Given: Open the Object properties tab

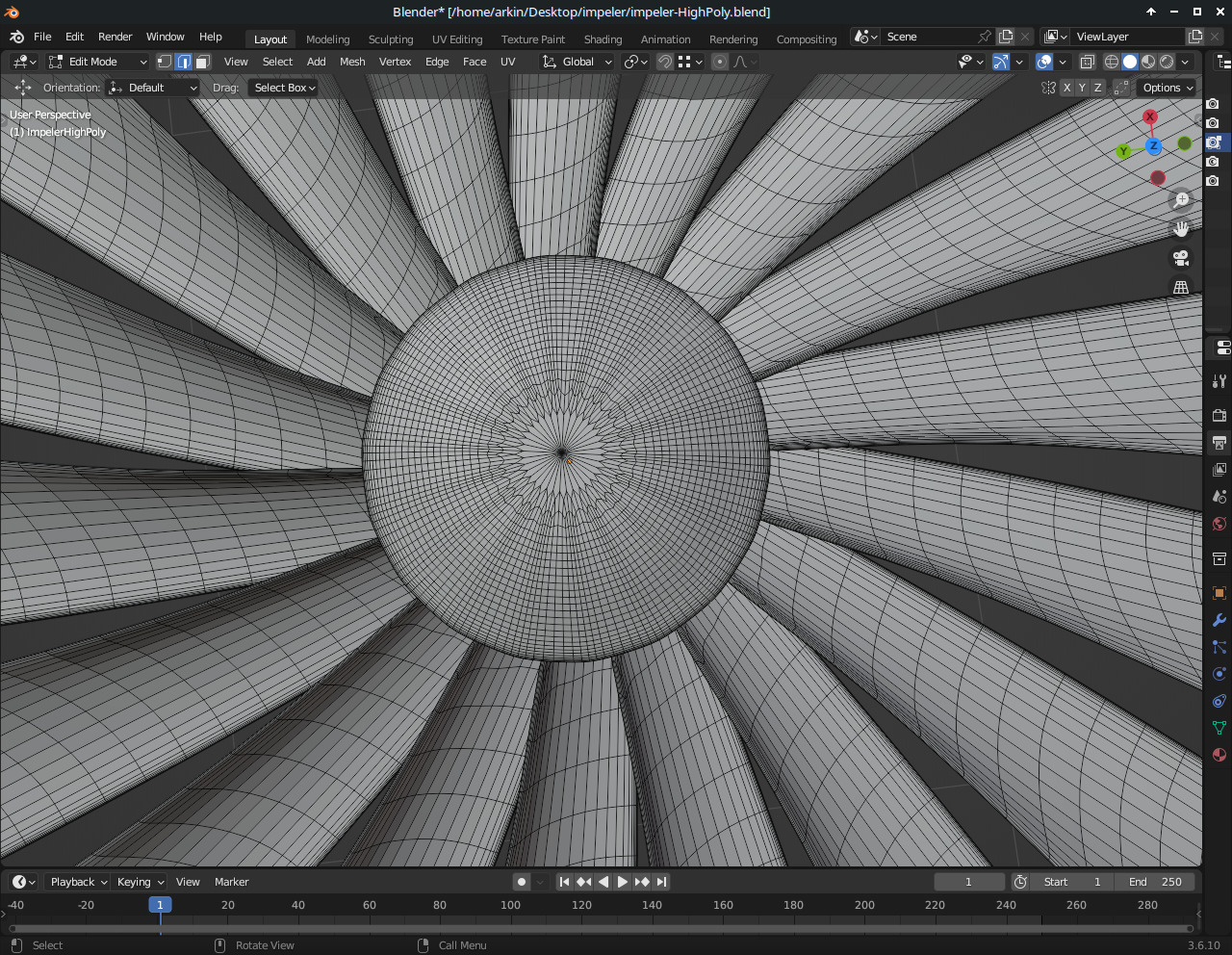Looking at the screenshot, I should pos(1219,593).
